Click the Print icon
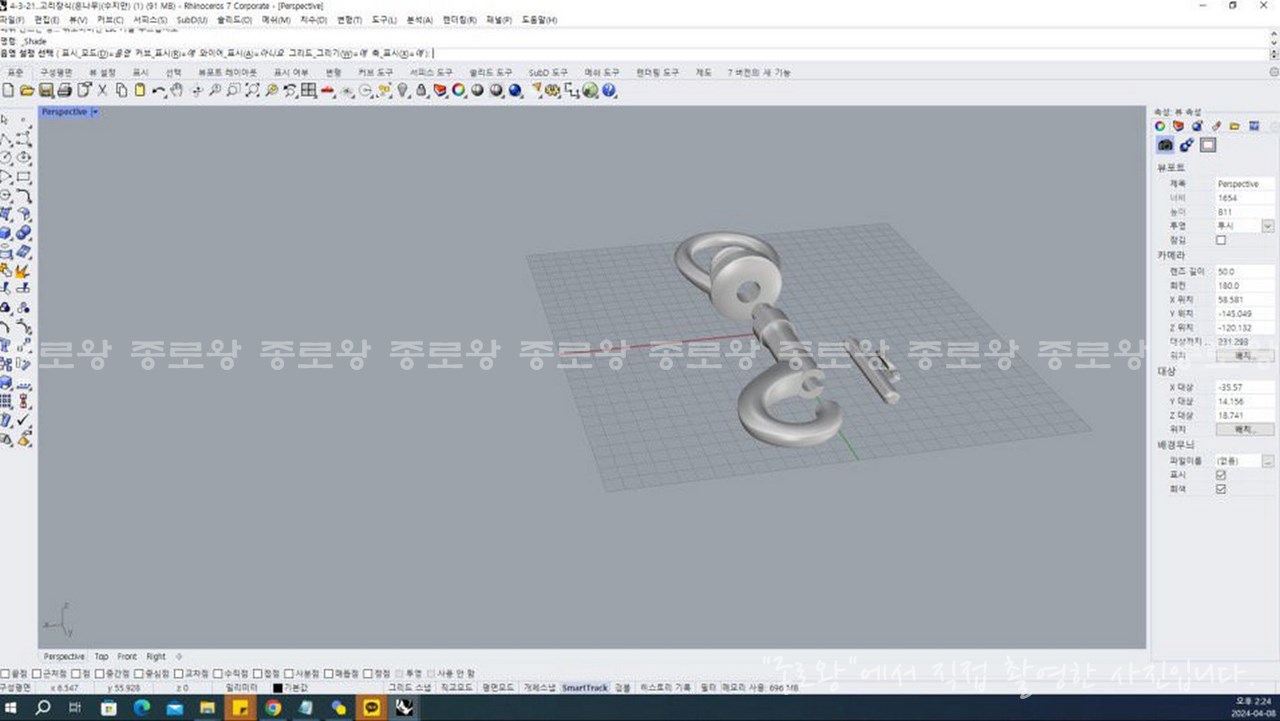 tap(64, 90)
